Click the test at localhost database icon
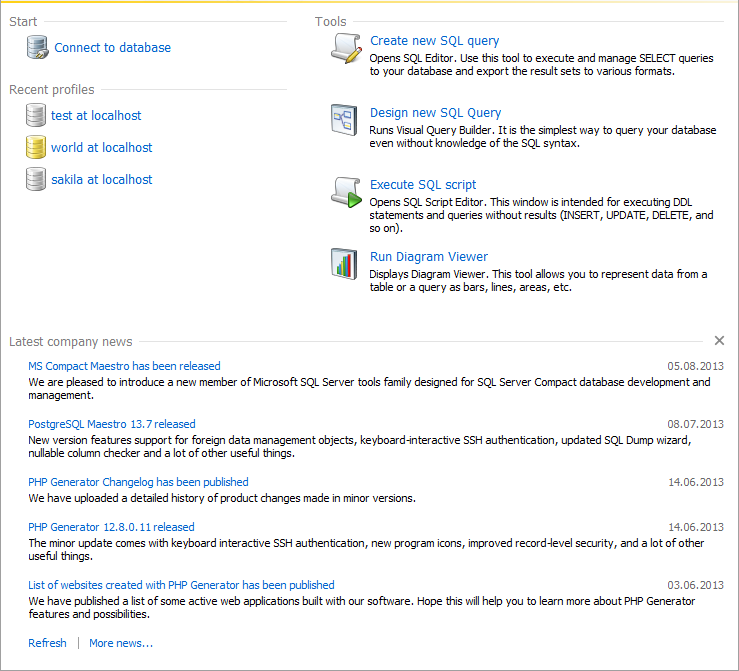This screenshot has width=739, height=671. pos(36,115)
